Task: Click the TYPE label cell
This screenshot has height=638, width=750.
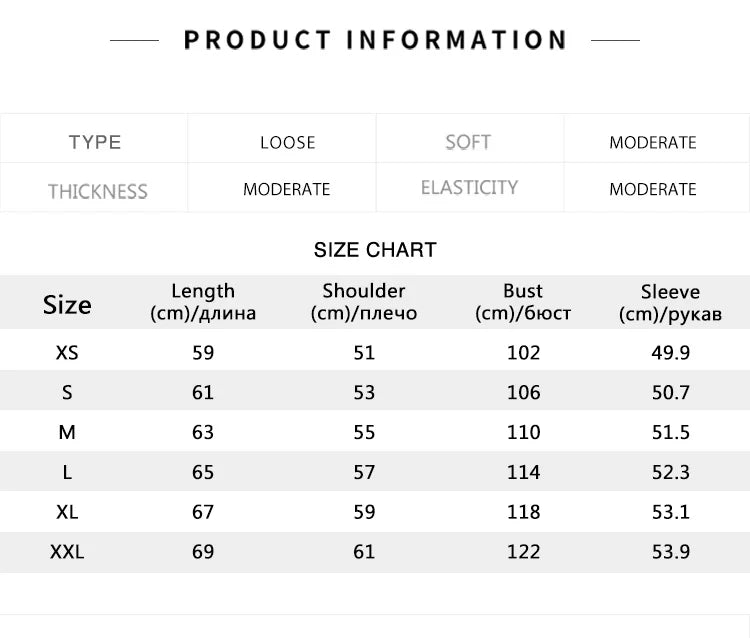Action: click(95, 142)
